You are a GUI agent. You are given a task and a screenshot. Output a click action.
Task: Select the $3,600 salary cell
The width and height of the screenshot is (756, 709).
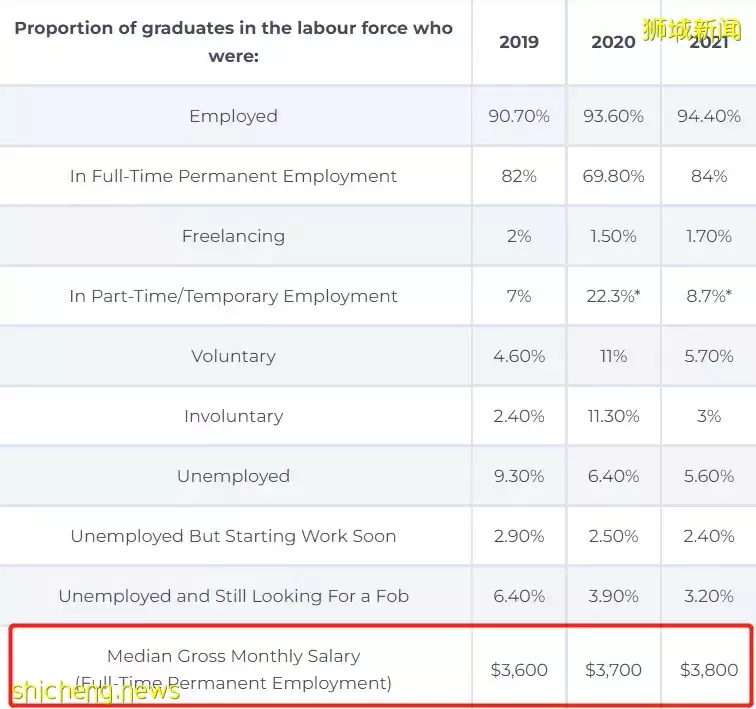(519, 670)
